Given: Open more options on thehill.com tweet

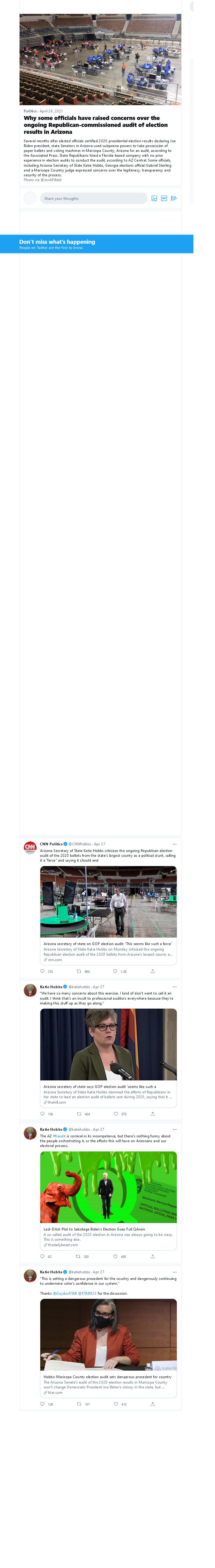Looking at the screenshot, I should 174,986.
